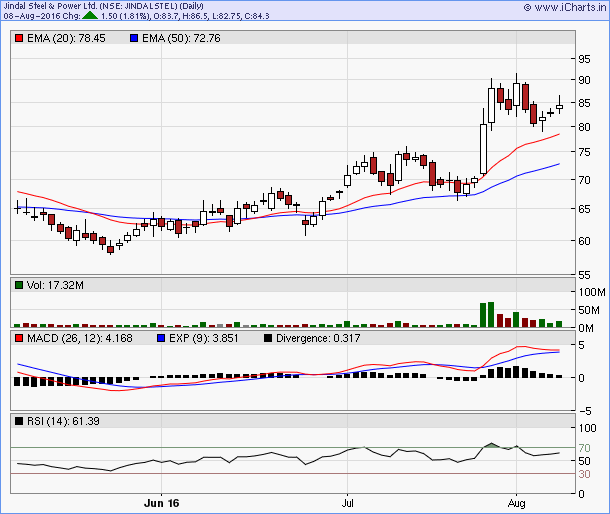The height and width of the screenshot is (514, 610).
Task: Click the last candlestick on the price chart
Action: [559, 106]
